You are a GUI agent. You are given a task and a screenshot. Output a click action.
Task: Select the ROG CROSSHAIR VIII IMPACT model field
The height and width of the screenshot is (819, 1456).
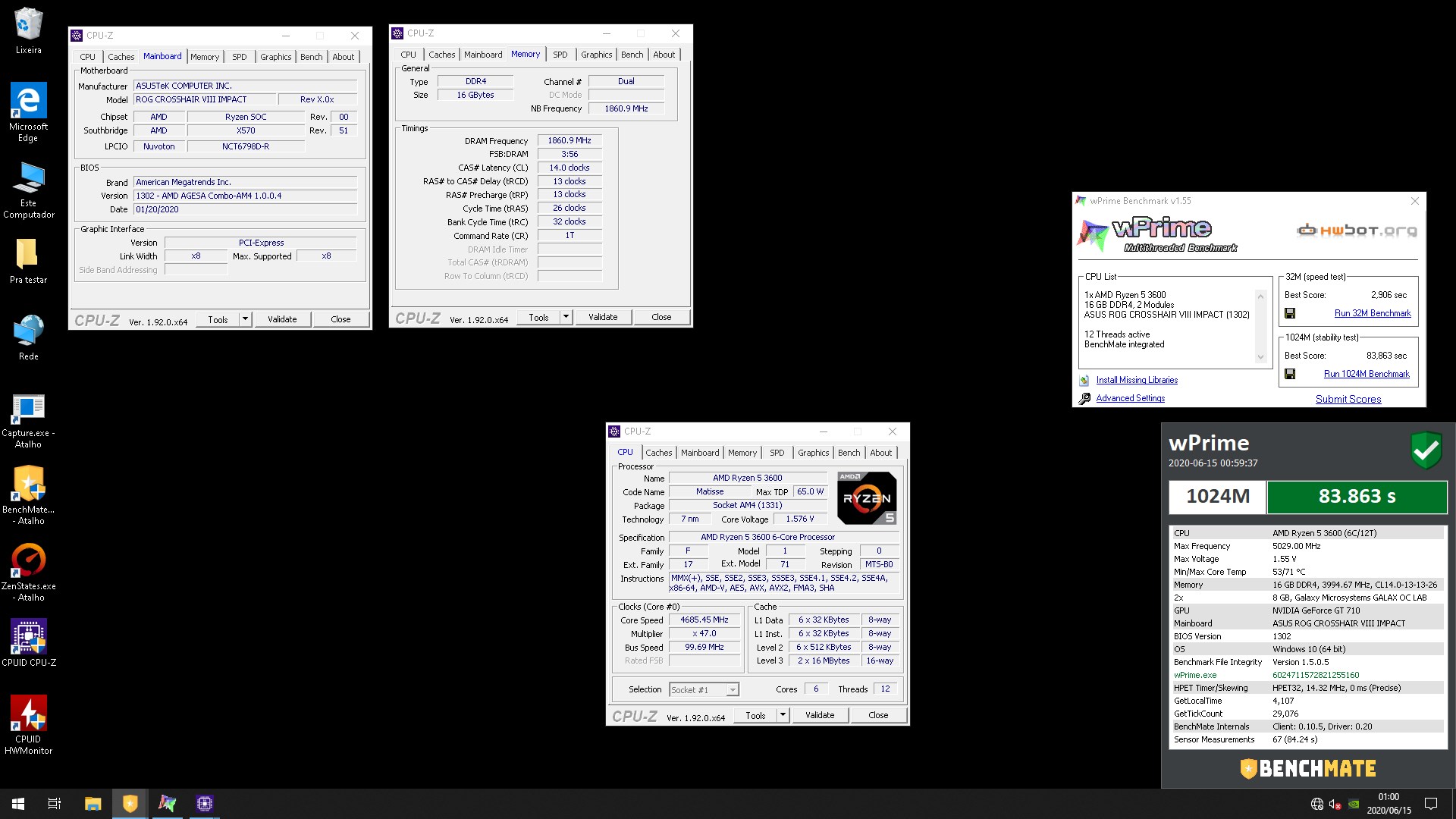click(x=203, y=99)
